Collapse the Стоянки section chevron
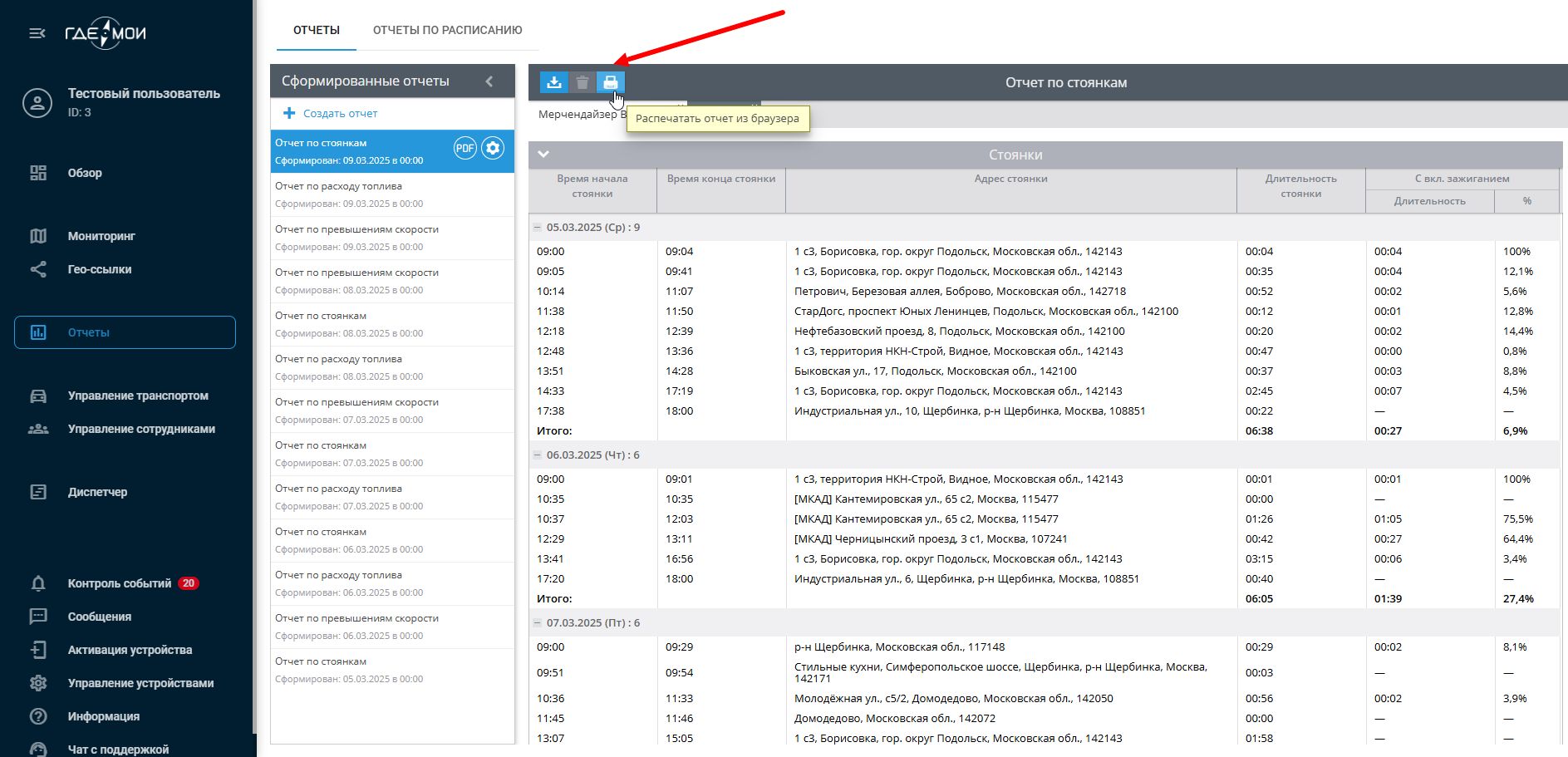Screen dimensions: 1568x757 (543, 155)
